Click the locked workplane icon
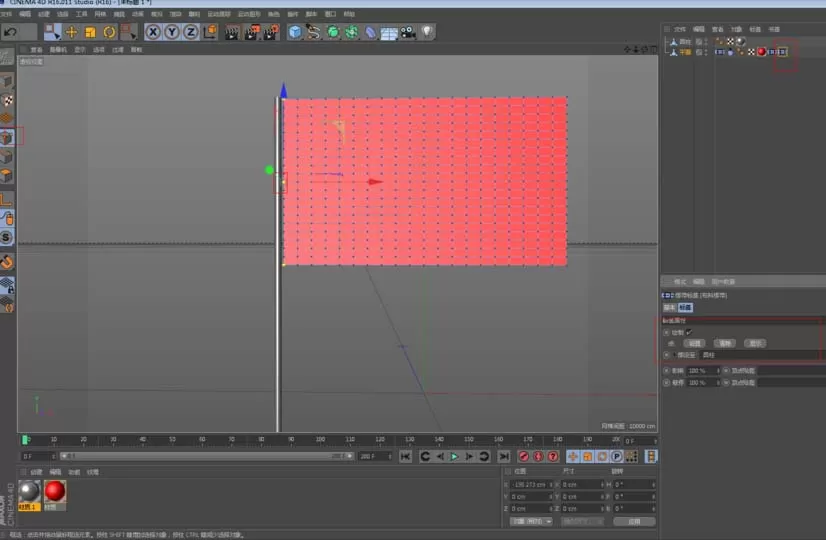Viewport: 826px width, 540px height. click(7, 285)
